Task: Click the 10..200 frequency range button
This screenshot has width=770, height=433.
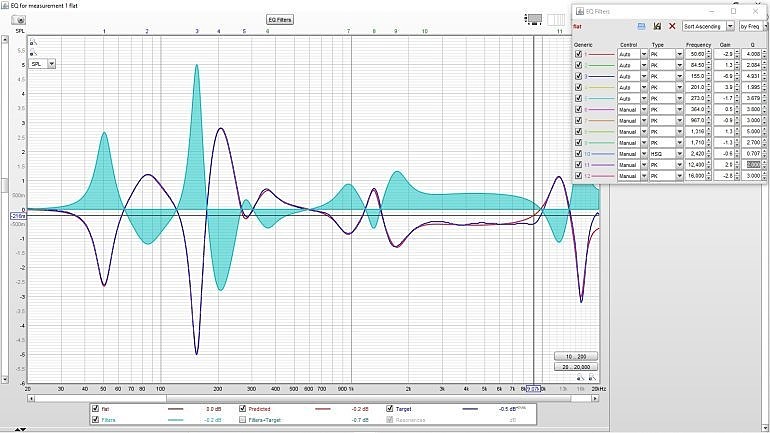Action: pos(576,356)
